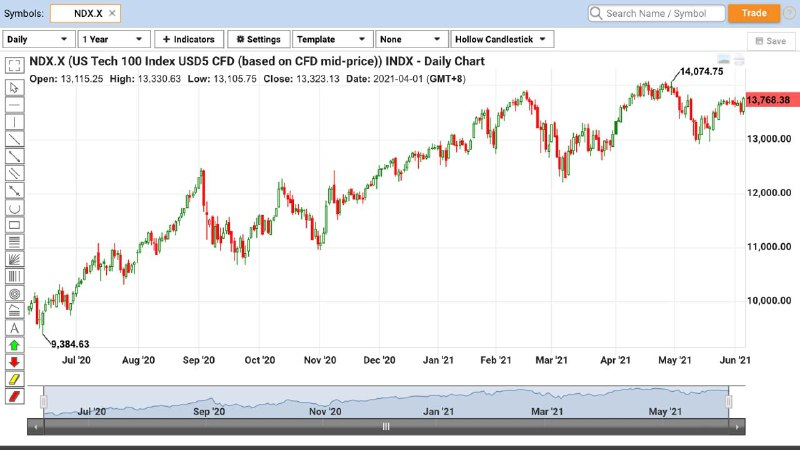Click the Jan '21 label in navigator
This screenshot has width=800, height=450.
(x=438, y=411)
